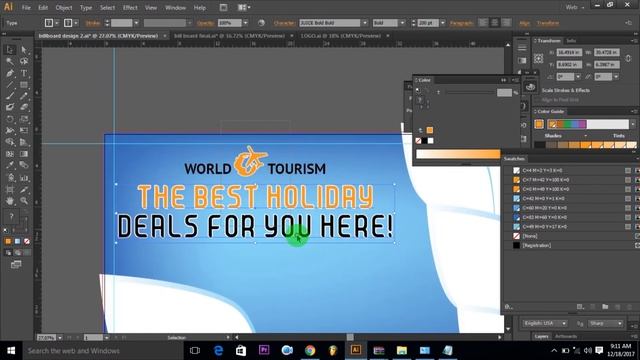Open the File menu
Image resolution: width=640 pixels, height=360 pixels.
26,7
